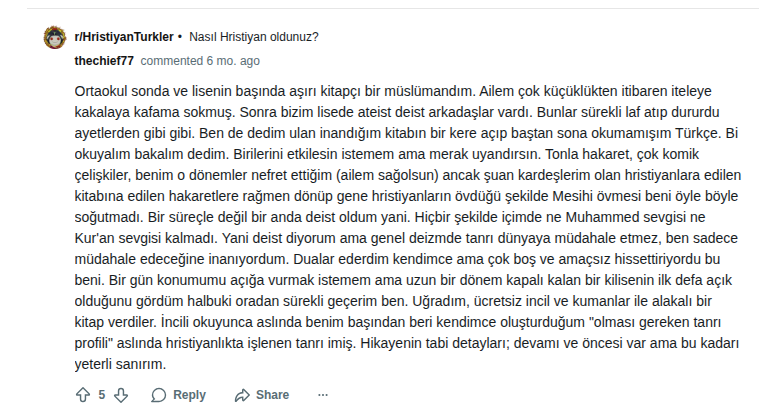Upvote thechief77's comment
The image size is (777, 420).
point(82,395)
